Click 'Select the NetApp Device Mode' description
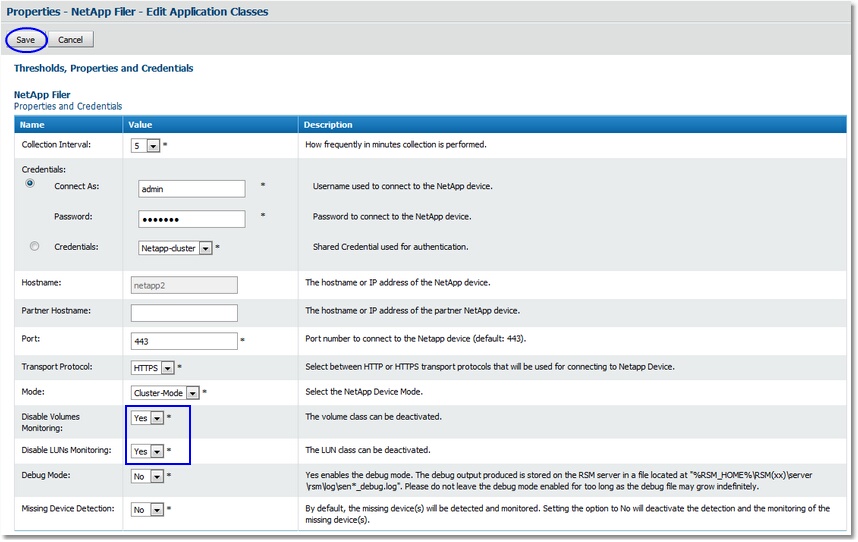The width and height of the screenshot is (858, 542). pyautogui.click(x=364, y=392)
